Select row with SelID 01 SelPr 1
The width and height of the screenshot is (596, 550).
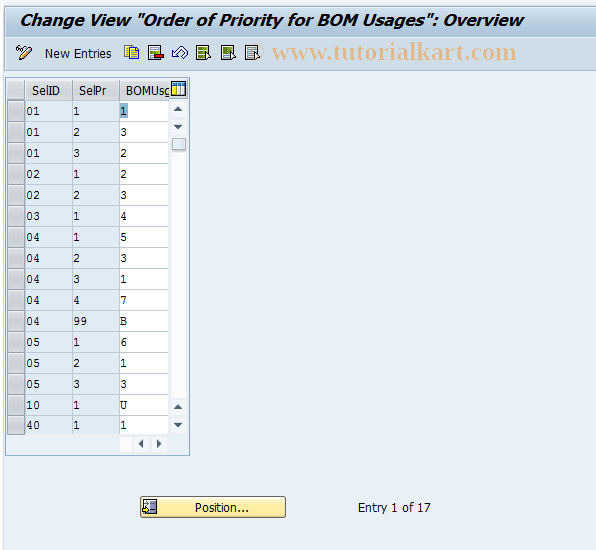coord(16,111)
